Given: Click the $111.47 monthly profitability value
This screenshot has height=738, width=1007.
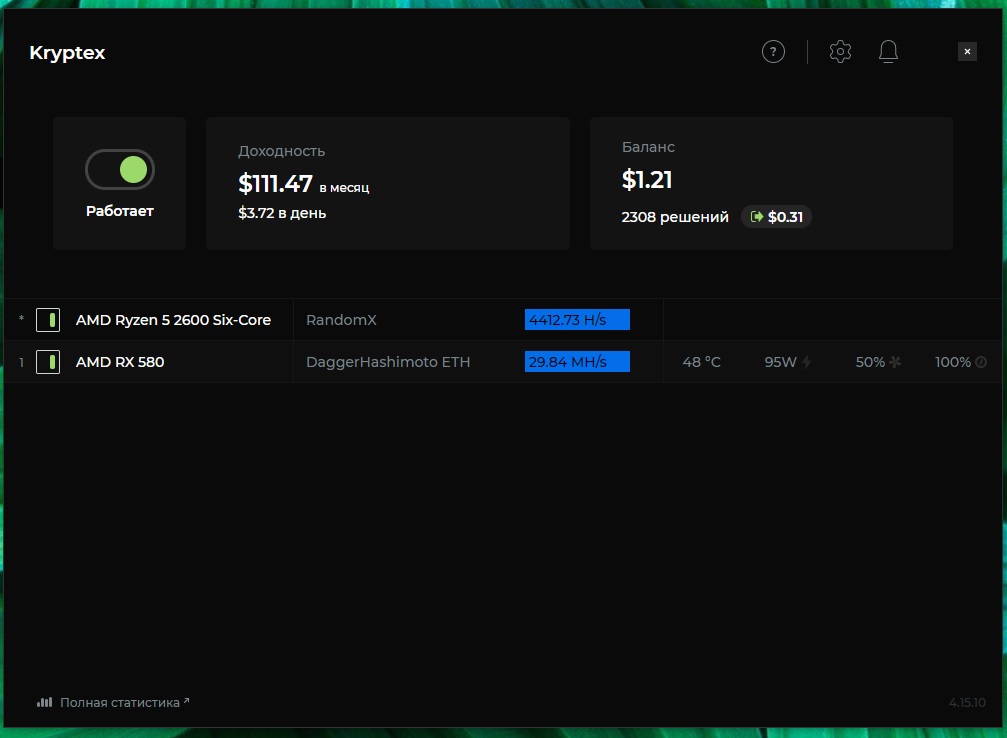Looking at the screenshot, I should click(x=276, y=184).
